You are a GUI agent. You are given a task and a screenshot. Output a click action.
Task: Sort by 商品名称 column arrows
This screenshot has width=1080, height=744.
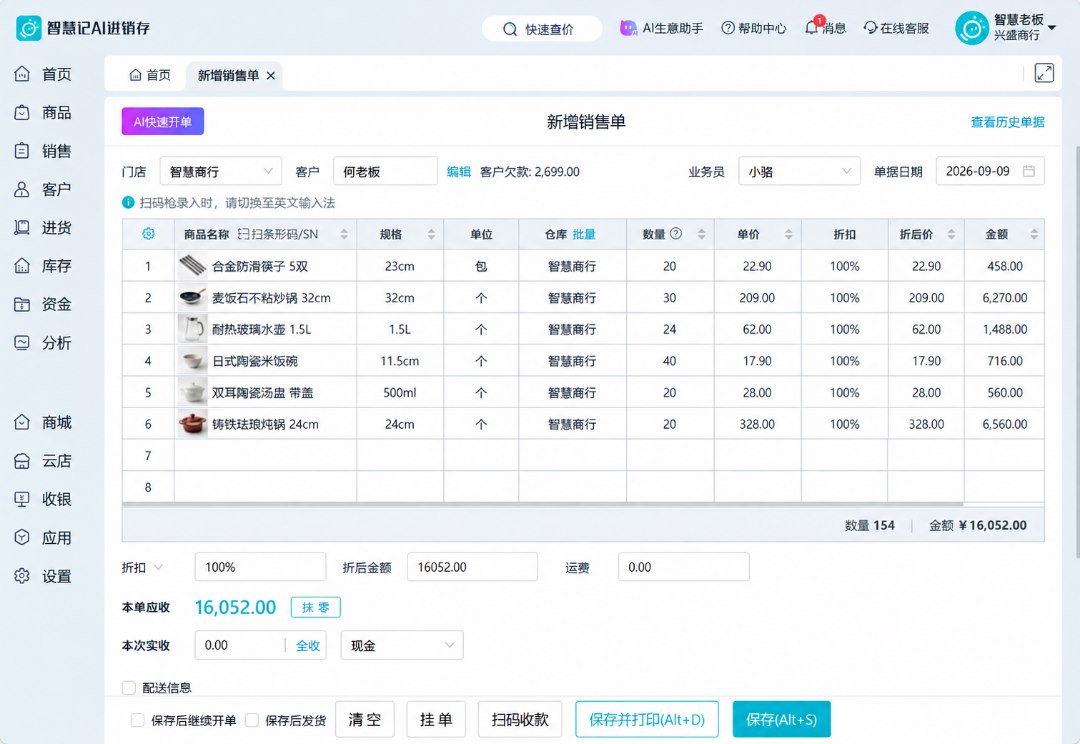pos(344,234)
